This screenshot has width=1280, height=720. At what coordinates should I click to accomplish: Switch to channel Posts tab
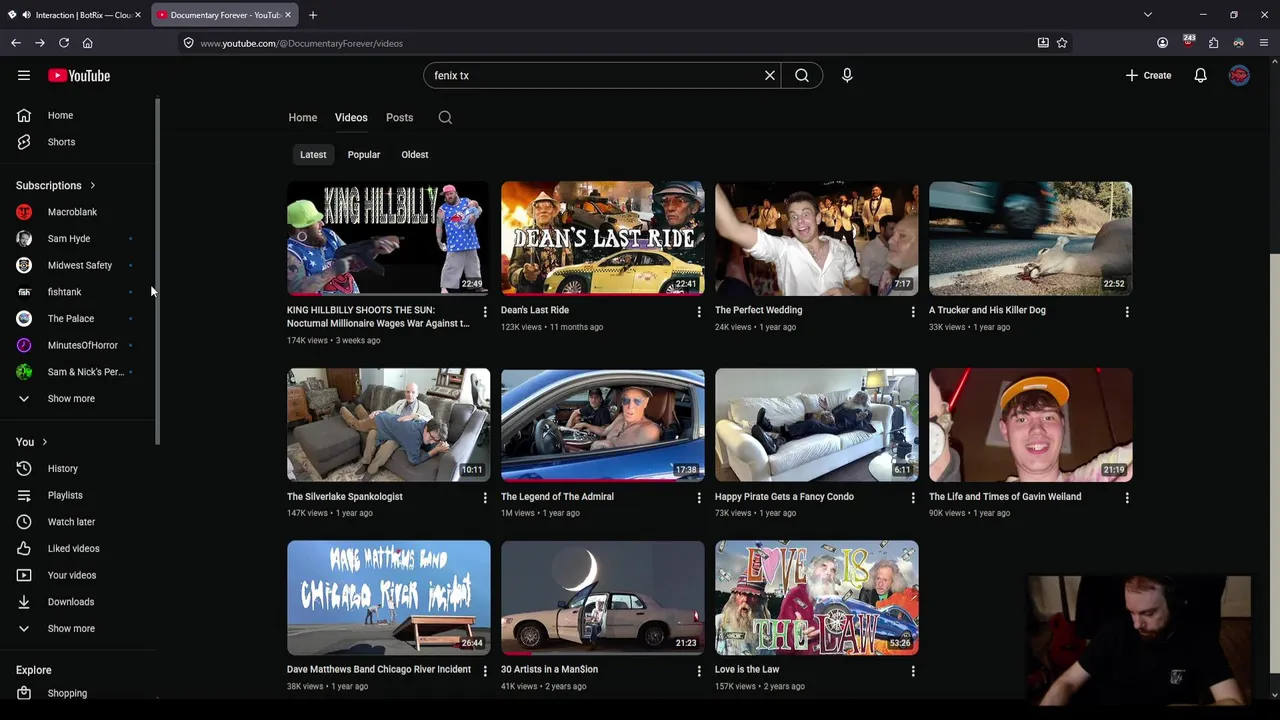tap(400, 118)
